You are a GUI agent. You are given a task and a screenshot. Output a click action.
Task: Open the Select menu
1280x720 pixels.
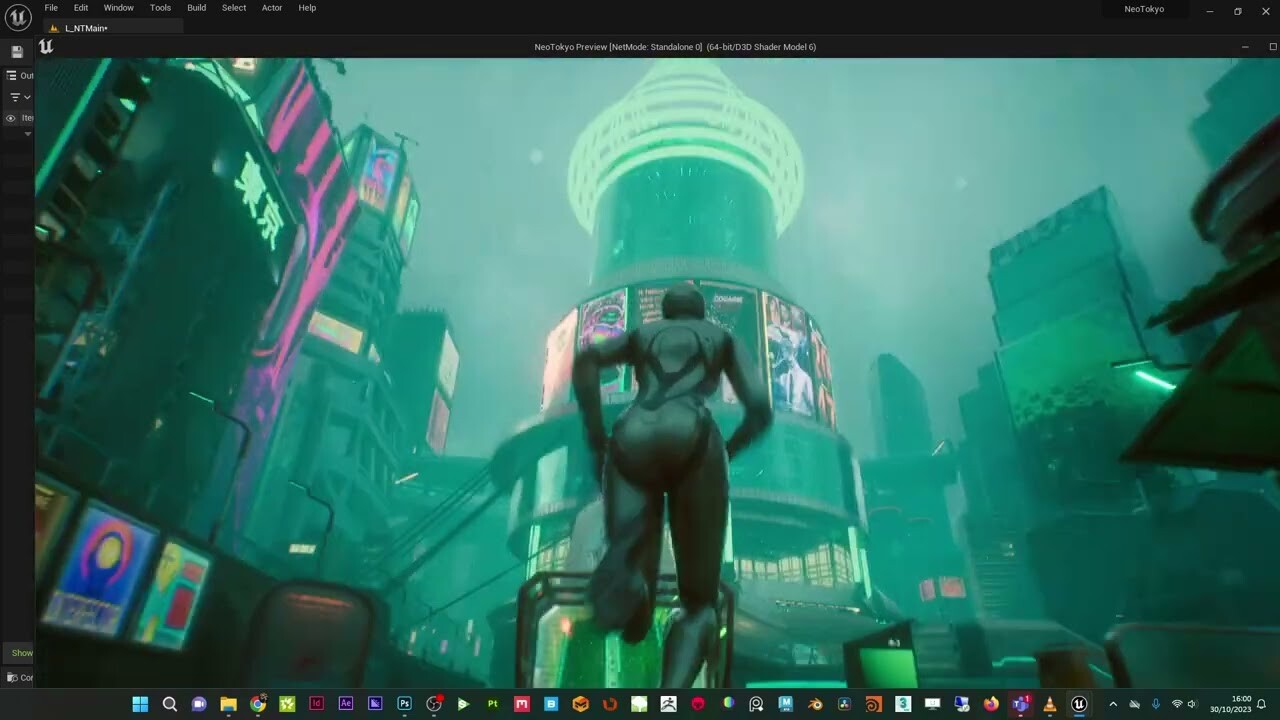tap(234, 8)
